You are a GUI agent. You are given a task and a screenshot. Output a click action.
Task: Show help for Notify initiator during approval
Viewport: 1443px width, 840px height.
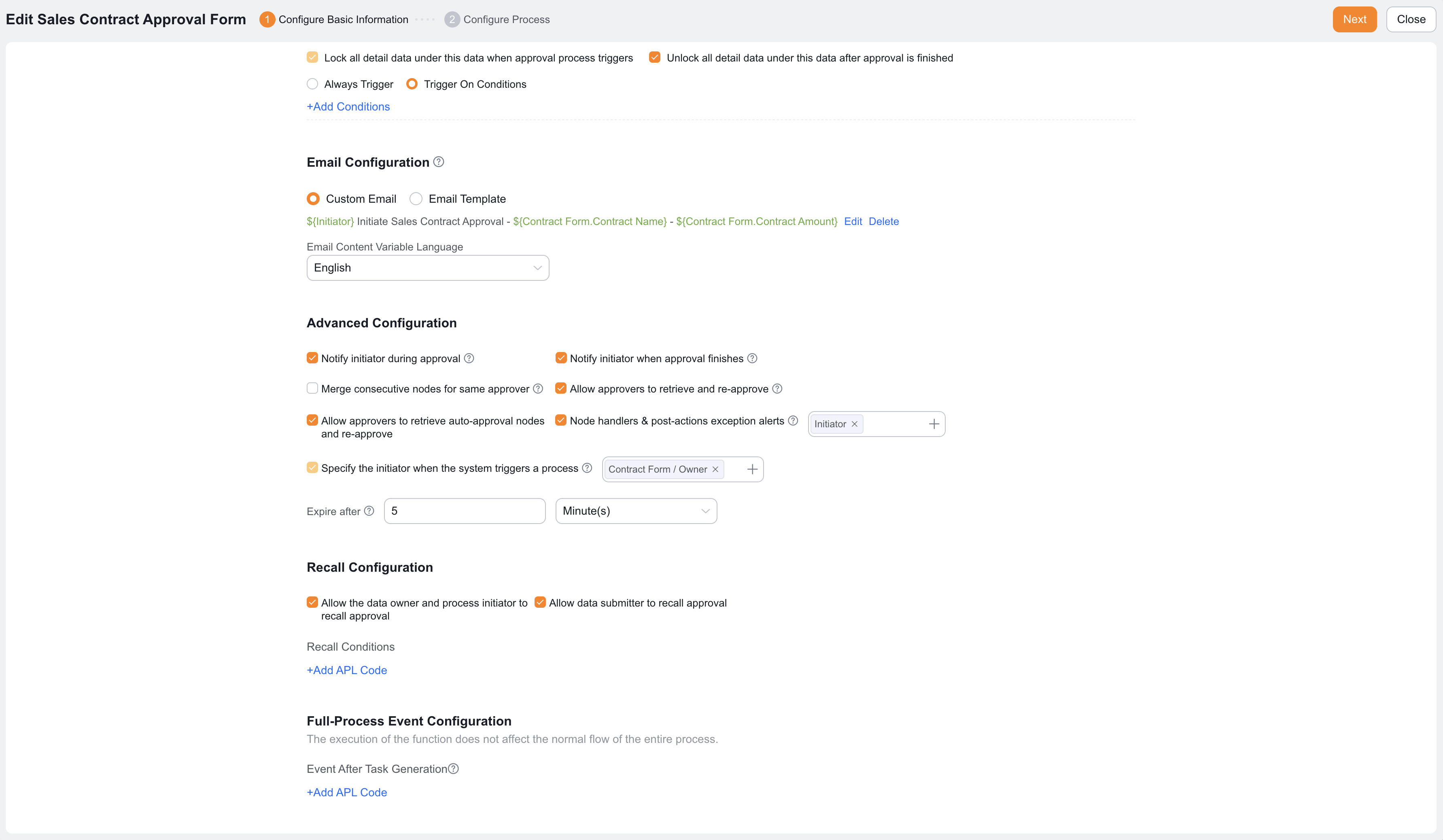pos(469,358)
